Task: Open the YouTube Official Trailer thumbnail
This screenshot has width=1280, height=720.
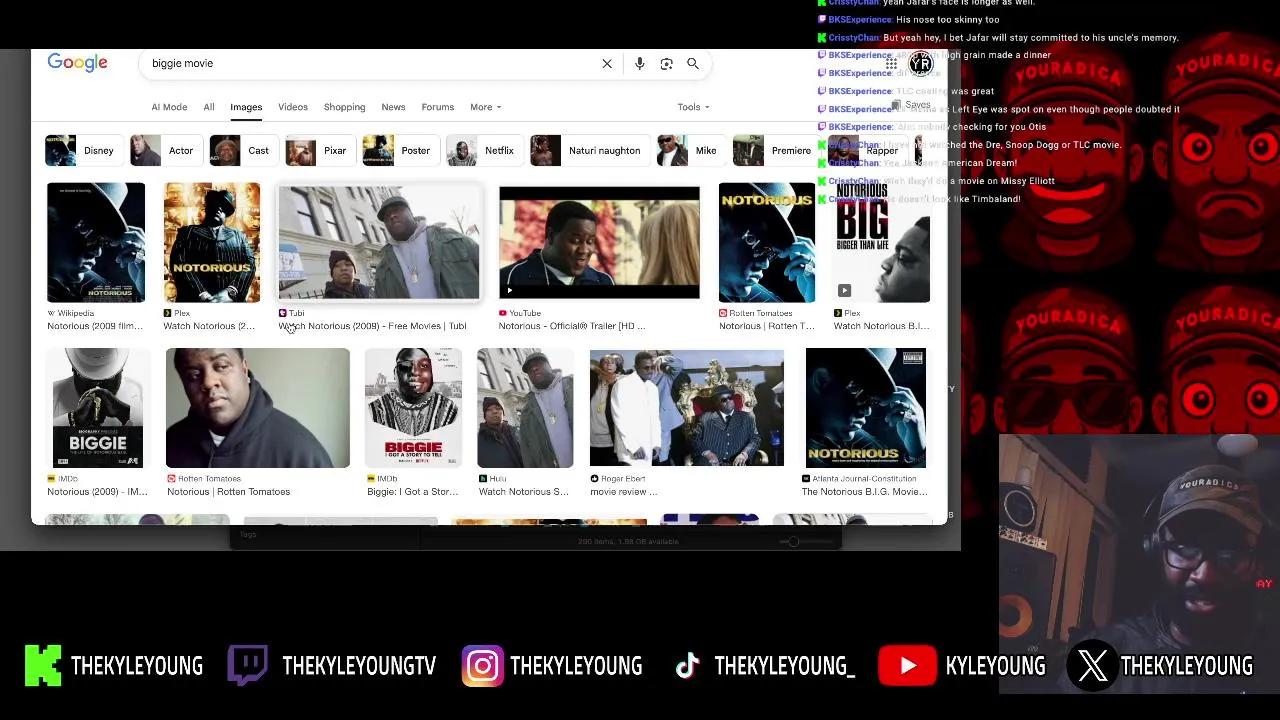Action: [x=599, y=243]
